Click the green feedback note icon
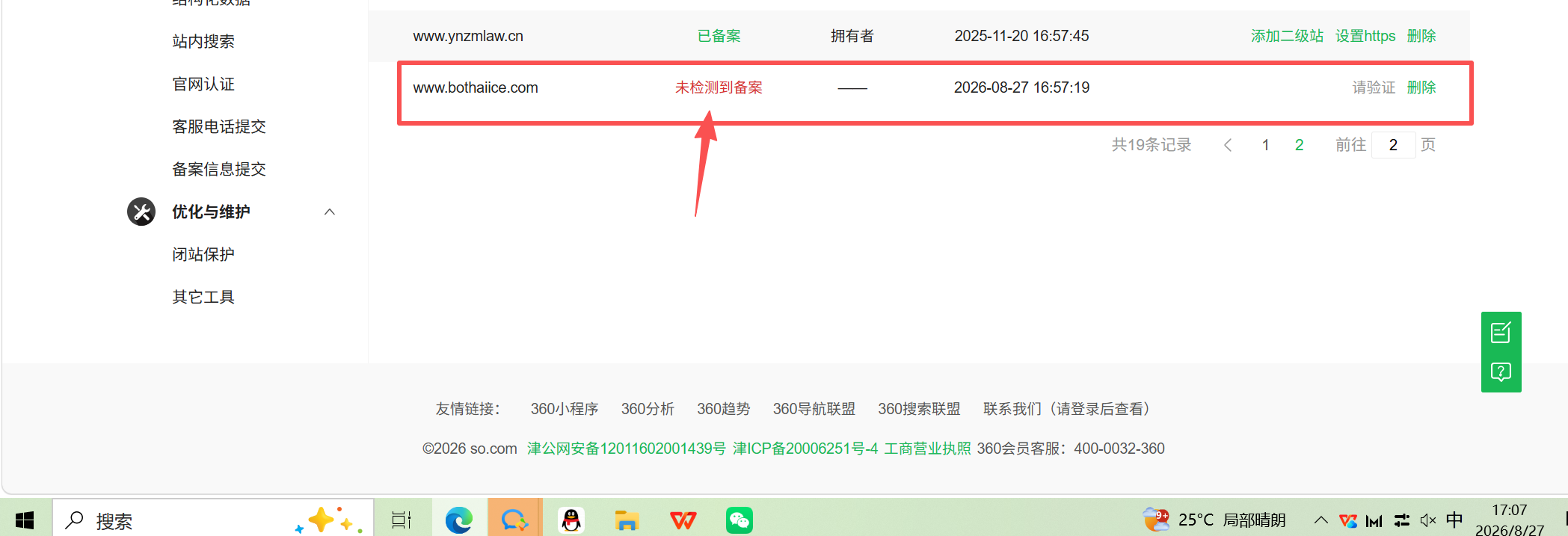The height and width of the screenshot is (536, 1568). point(1501,333)
